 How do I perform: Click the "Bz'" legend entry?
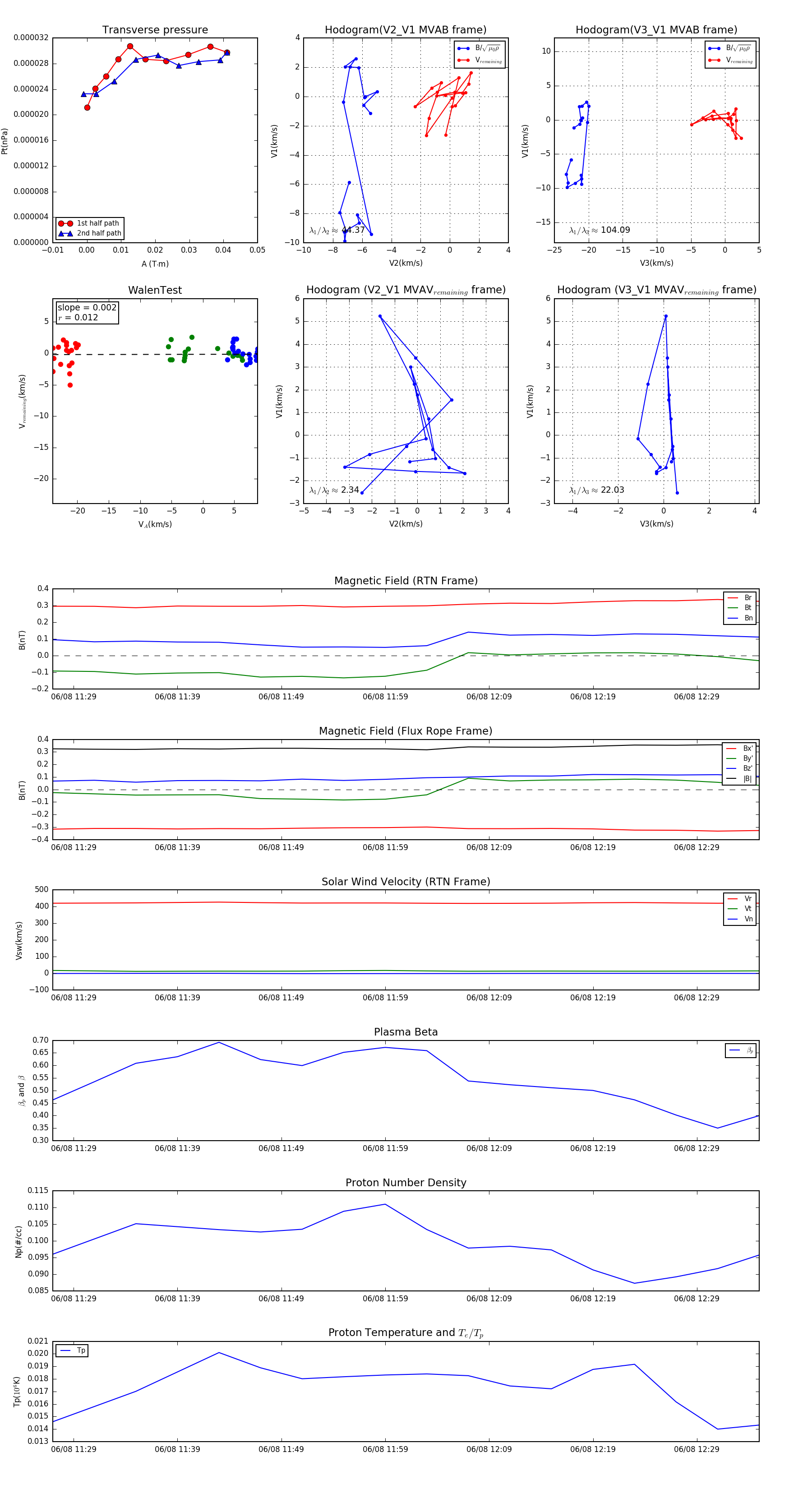pyautogui.click(x=739, y=768)
